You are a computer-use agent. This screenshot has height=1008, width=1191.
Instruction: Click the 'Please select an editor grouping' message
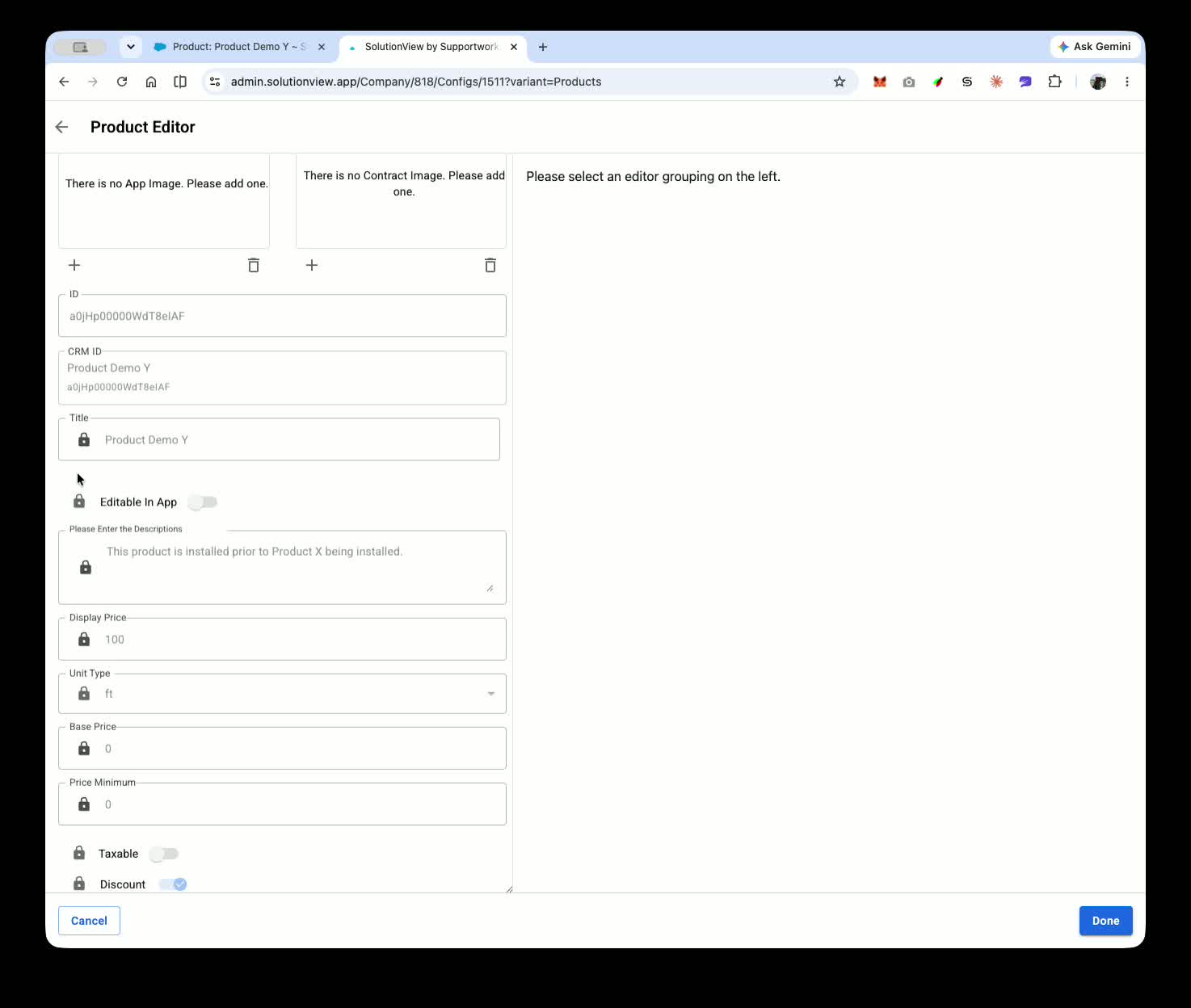click(654, 176)
